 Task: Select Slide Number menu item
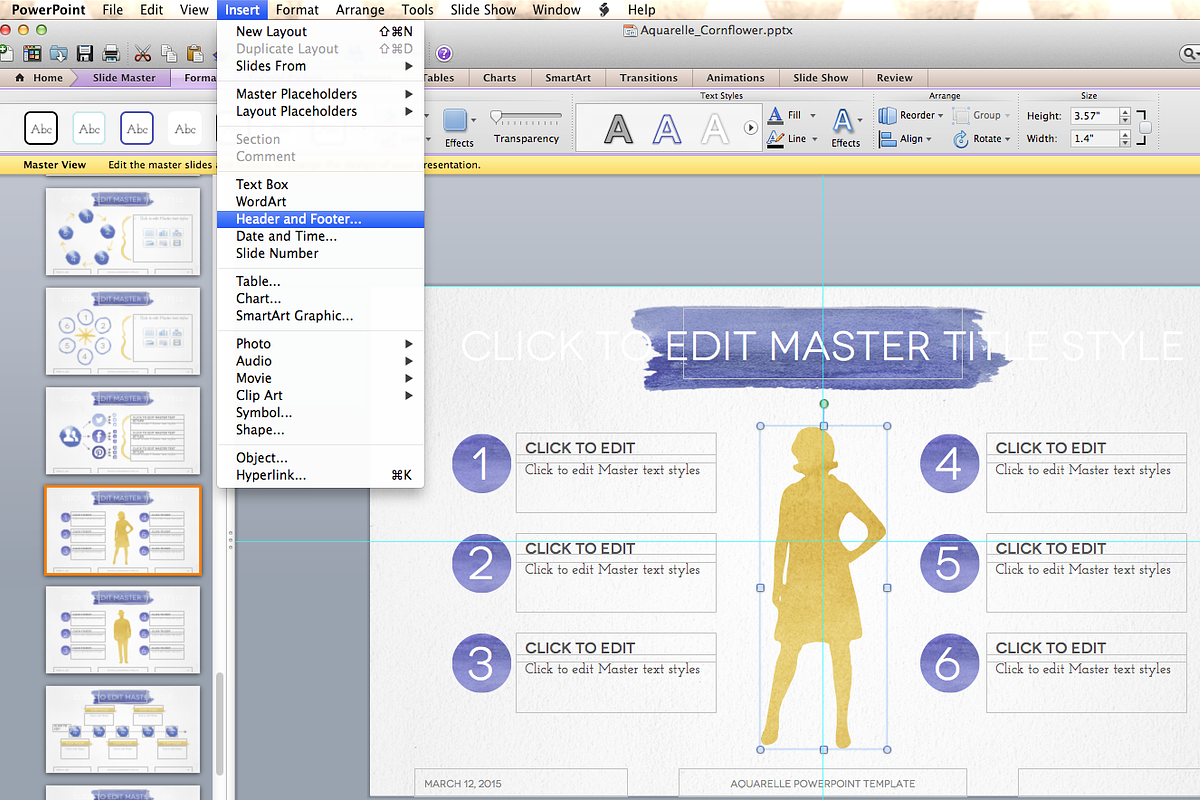point(320,253)
